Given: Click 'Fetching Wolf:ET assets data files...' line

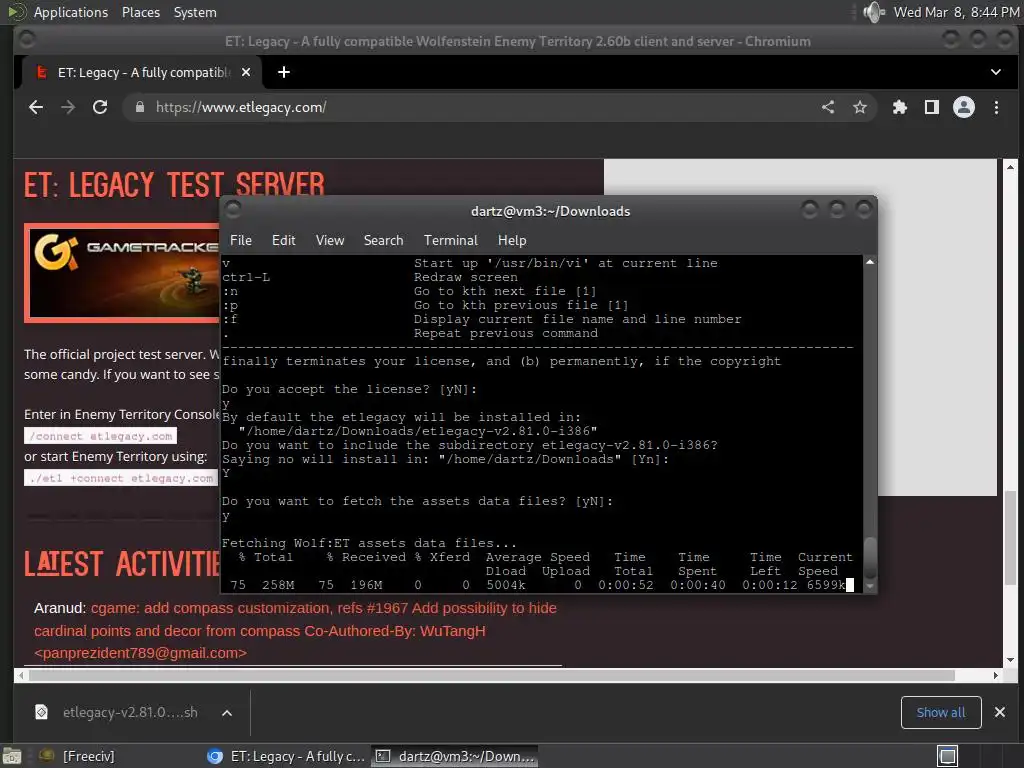Looking at the screenshot, I should pos(369,543).
